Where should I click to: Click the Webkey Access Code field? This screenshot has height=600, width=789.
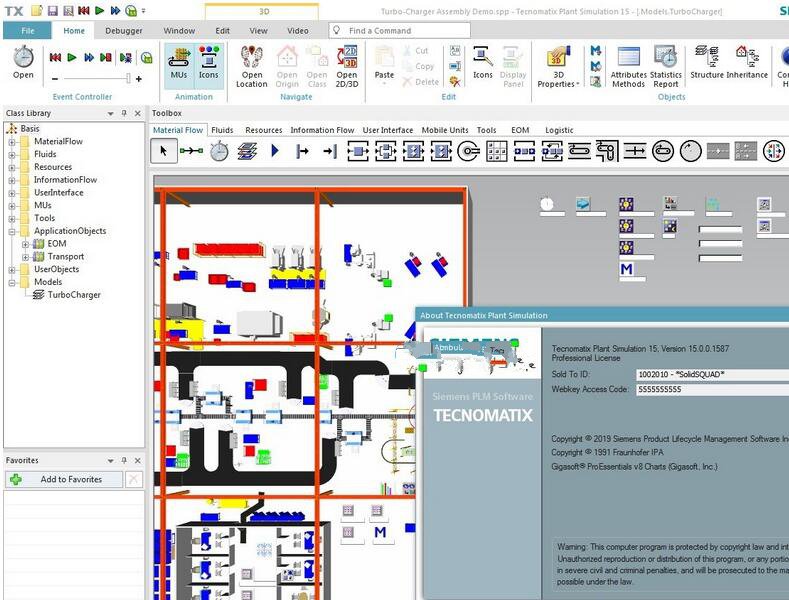tap(712, 389)
